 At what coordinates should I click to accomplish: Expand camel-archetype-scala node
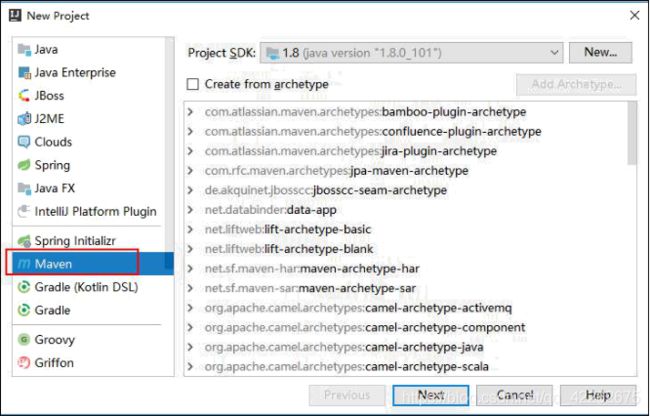pos(190,366)
